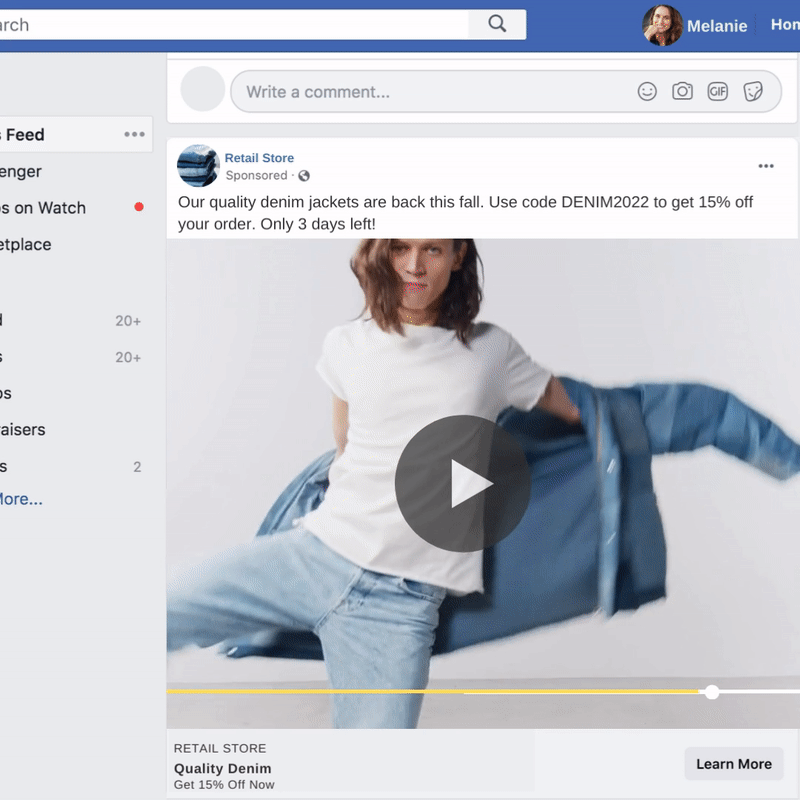Attach a photo using the camera icon
Screen dimensions: 800x800
tap(682, 91)
